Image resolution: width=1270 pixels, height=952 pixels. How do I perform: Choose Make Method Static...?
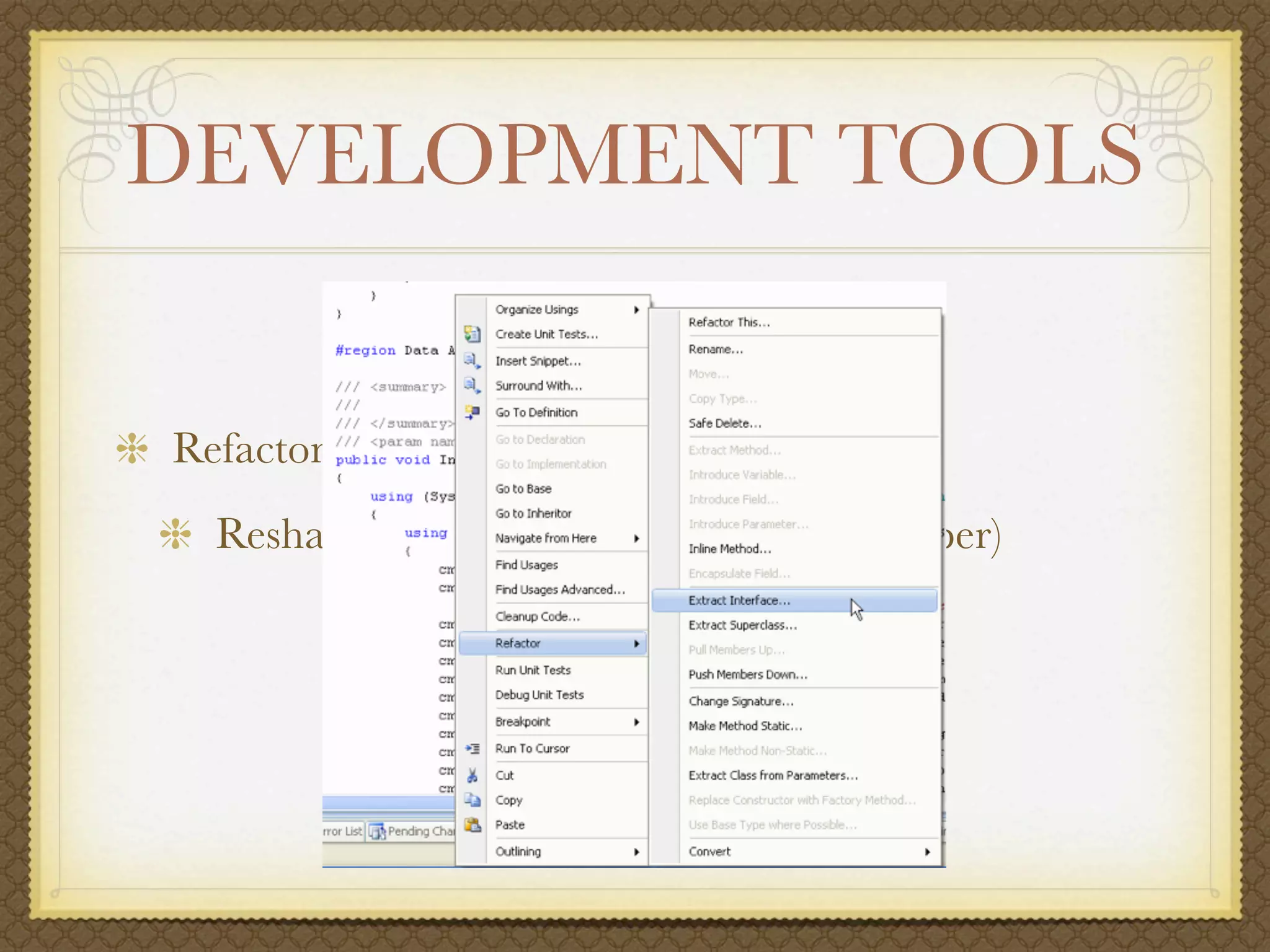795,726
